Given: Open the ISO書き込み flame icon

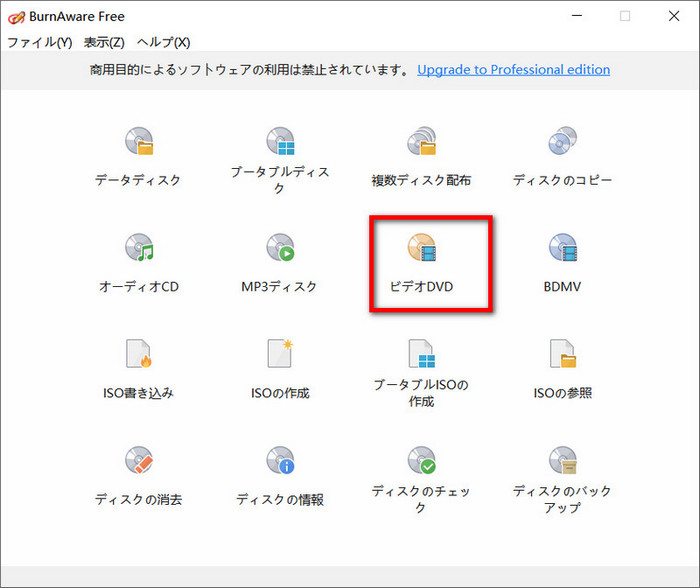Looking at the screenshot, I should click(x=139, y=354).
